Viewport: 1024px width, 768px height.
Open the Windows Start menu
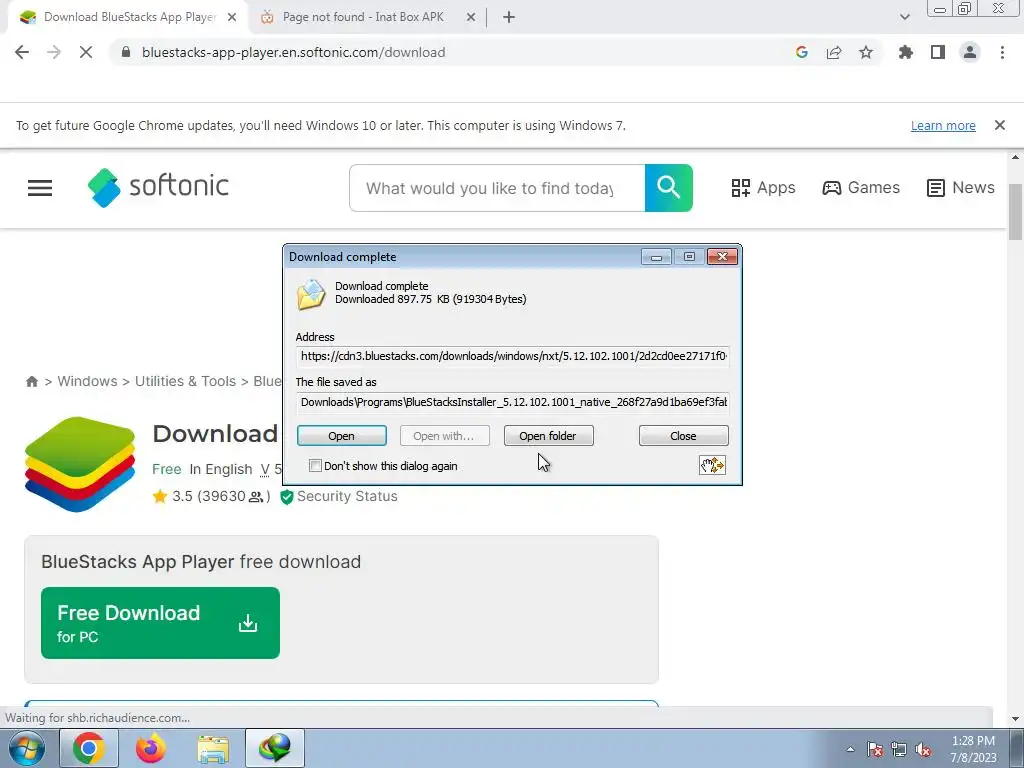pos(26,748)
